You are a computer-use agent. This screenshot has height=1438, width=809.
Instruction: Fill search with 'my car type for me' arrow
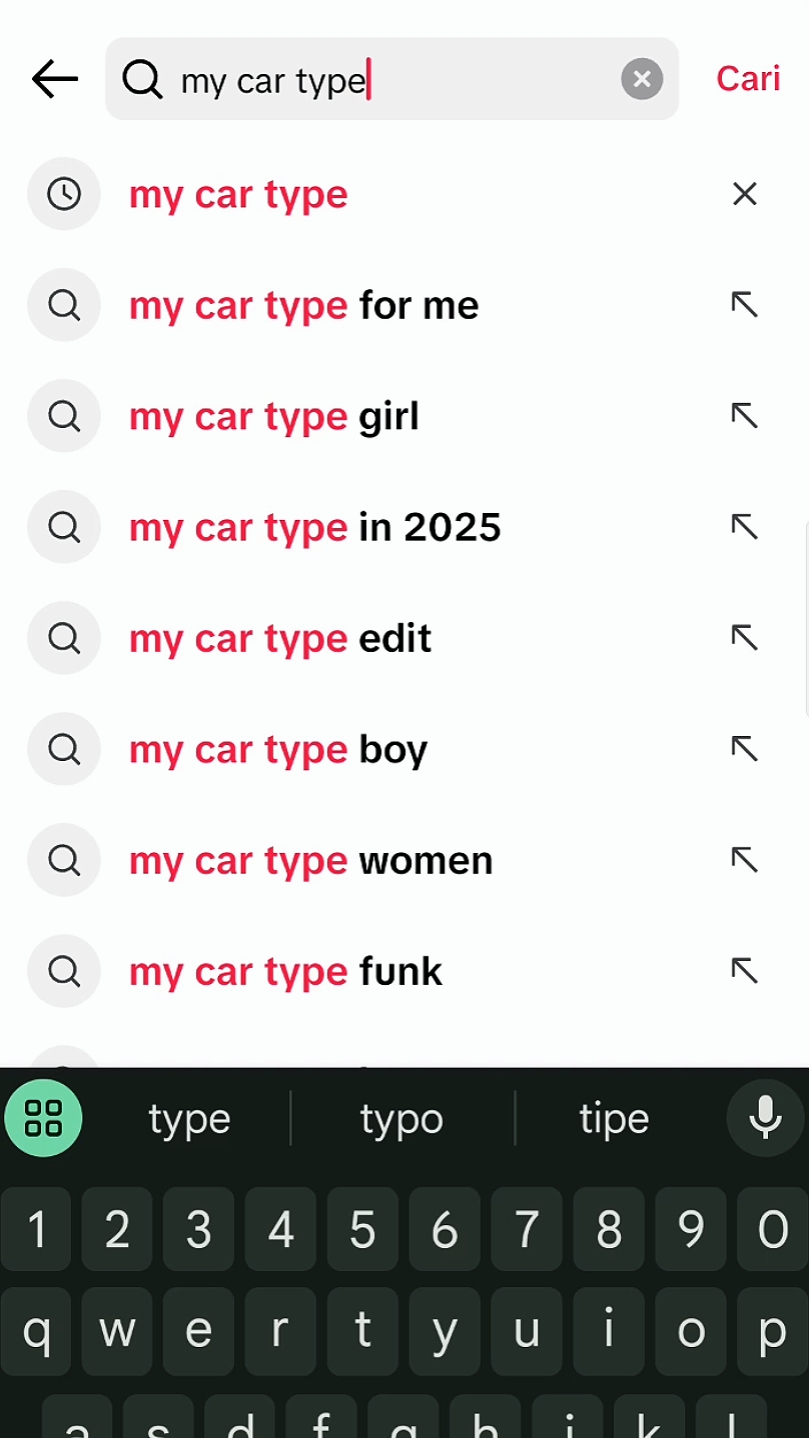pyautogui.click(x=745, y=305)
